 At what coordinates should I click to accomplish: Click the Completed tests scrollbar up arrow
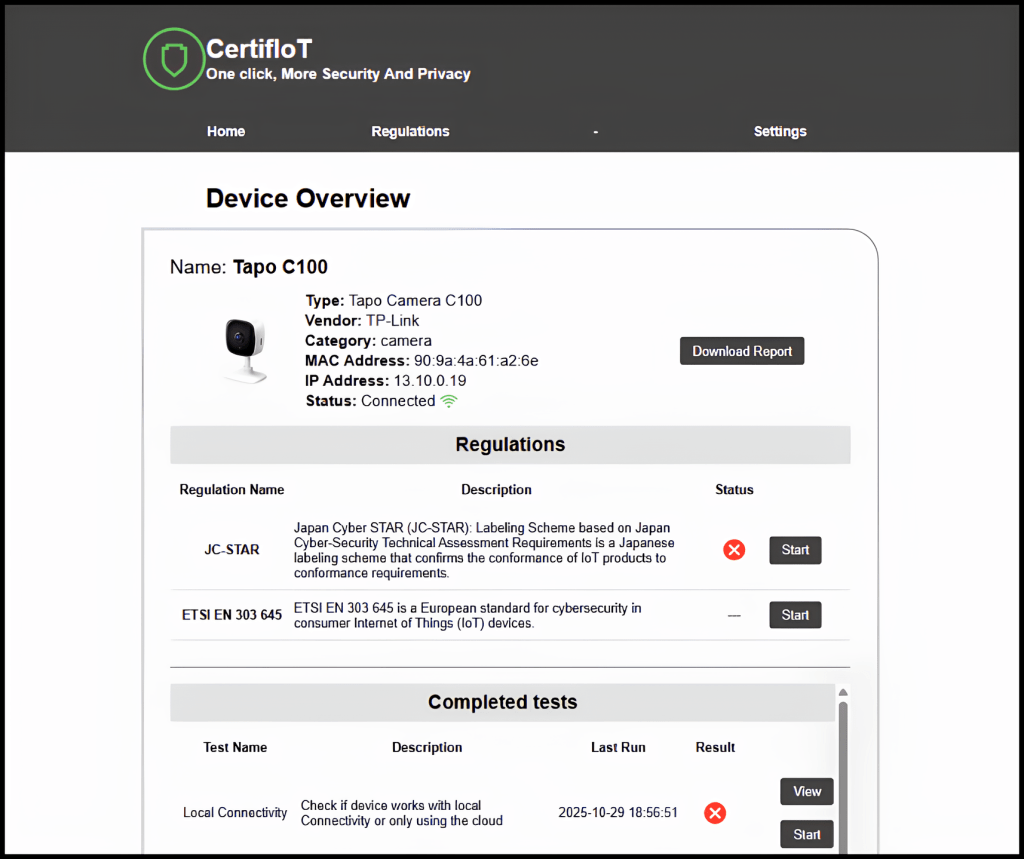(x=843, y=692)
